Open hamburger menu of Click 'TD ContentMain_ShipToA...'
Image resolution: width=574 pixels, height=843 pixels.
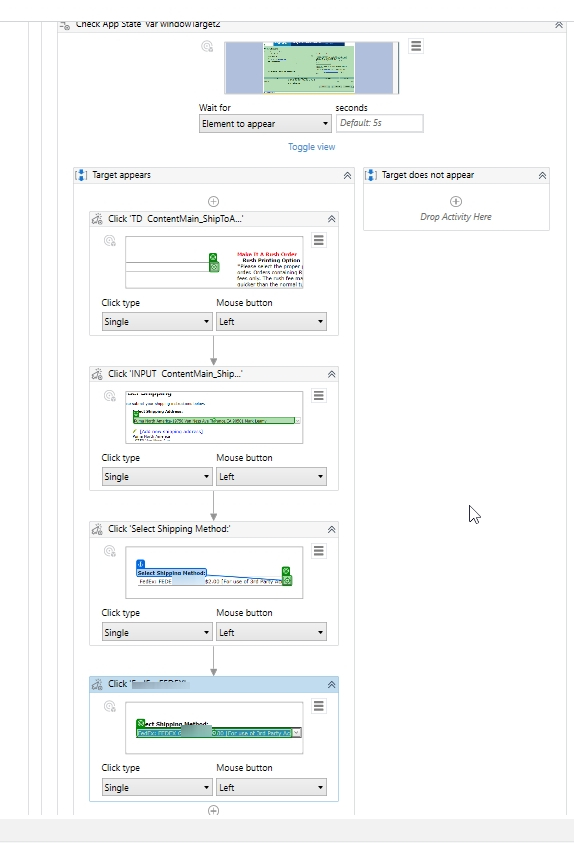[x=319, y=240]
